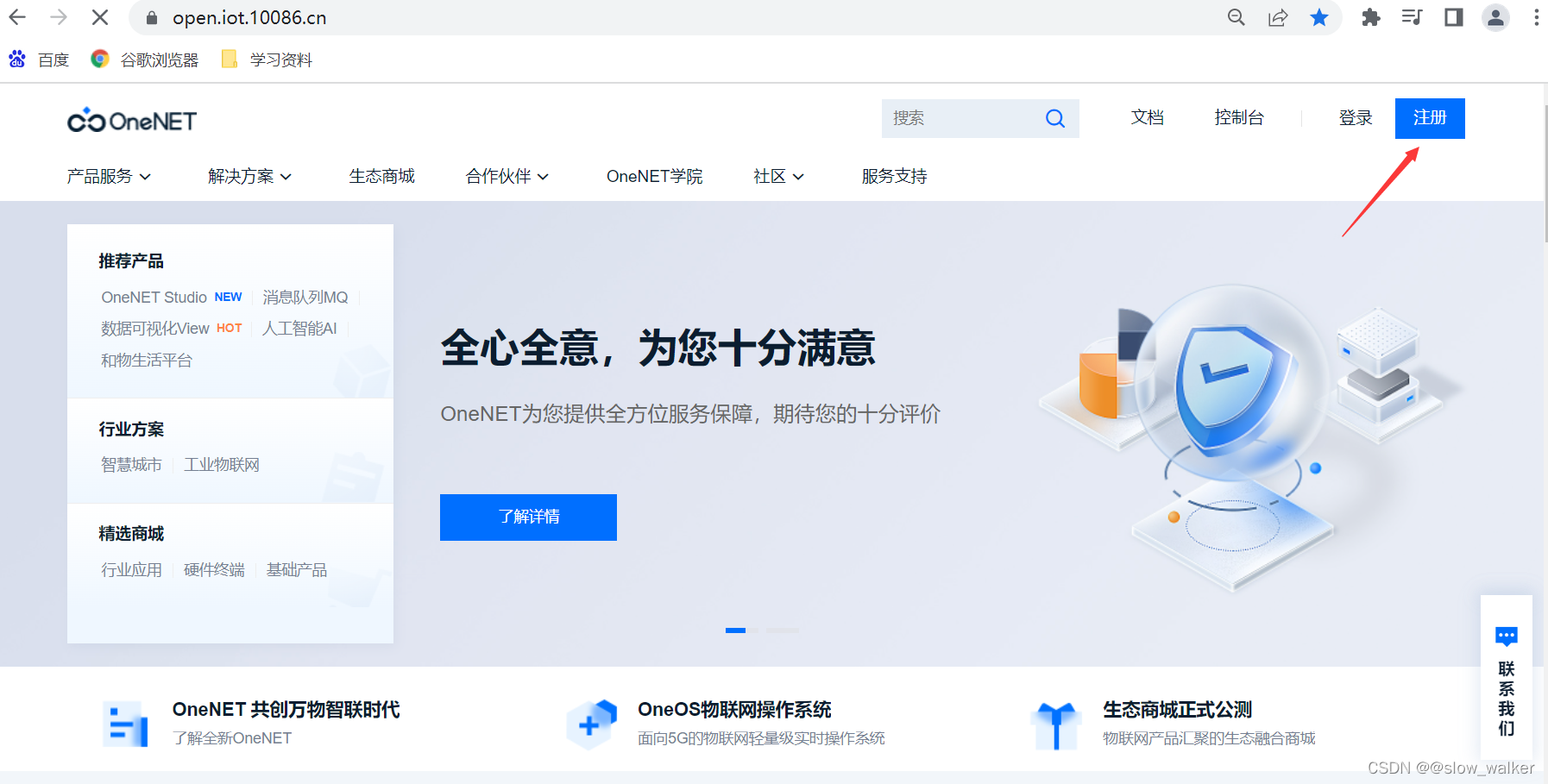Click the 注册 registration button
The height and width of the screenshot is (784, 1548).
point(1430,118)
